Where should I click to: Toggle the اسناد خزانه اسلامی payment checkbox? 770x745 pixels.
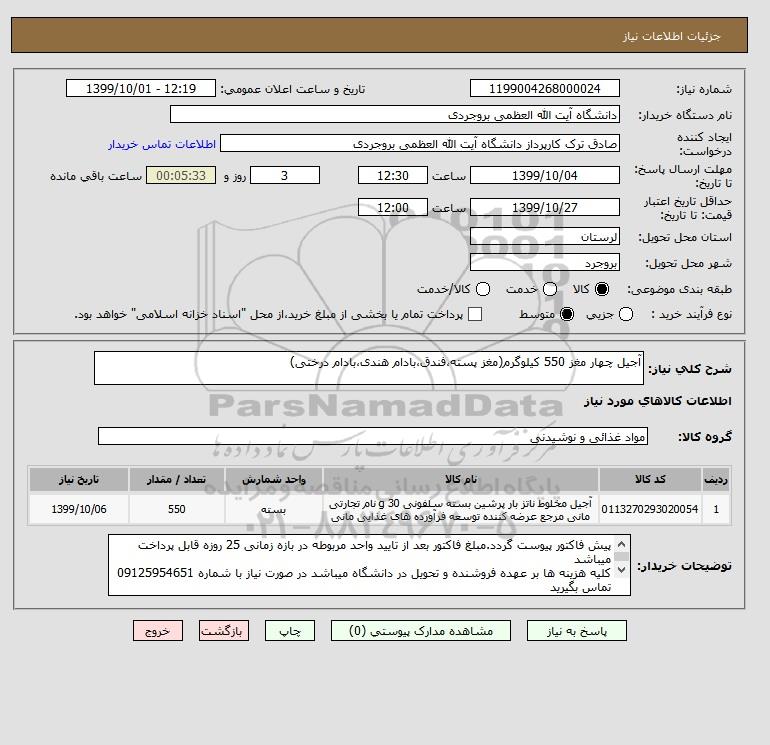(475, 314)
